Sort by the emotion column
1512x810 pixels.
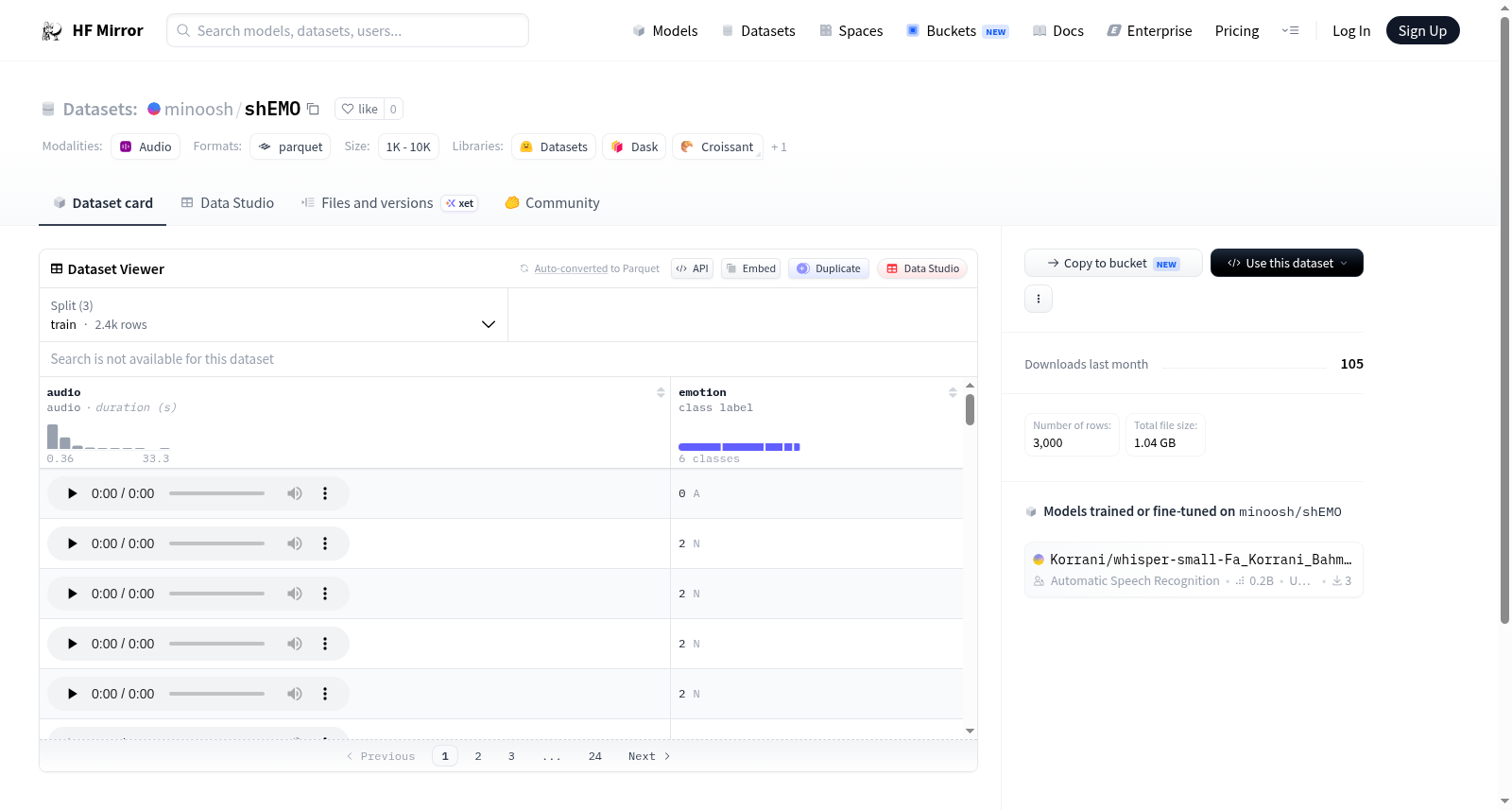click(x=953, y=392)
